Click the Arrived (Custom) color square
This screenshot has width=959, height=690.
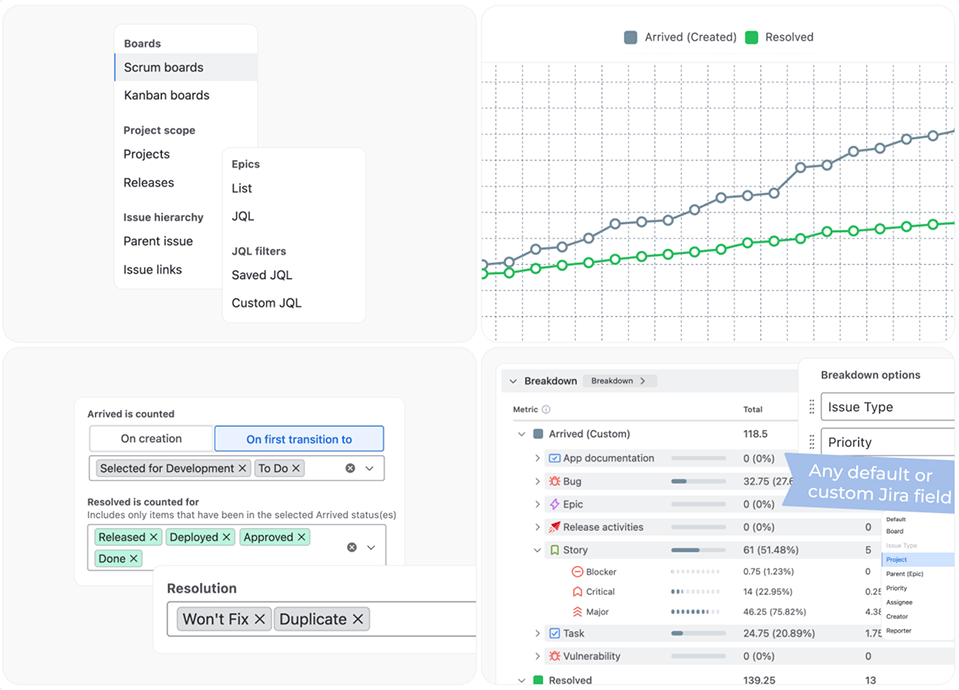click(x=538, y=434)
